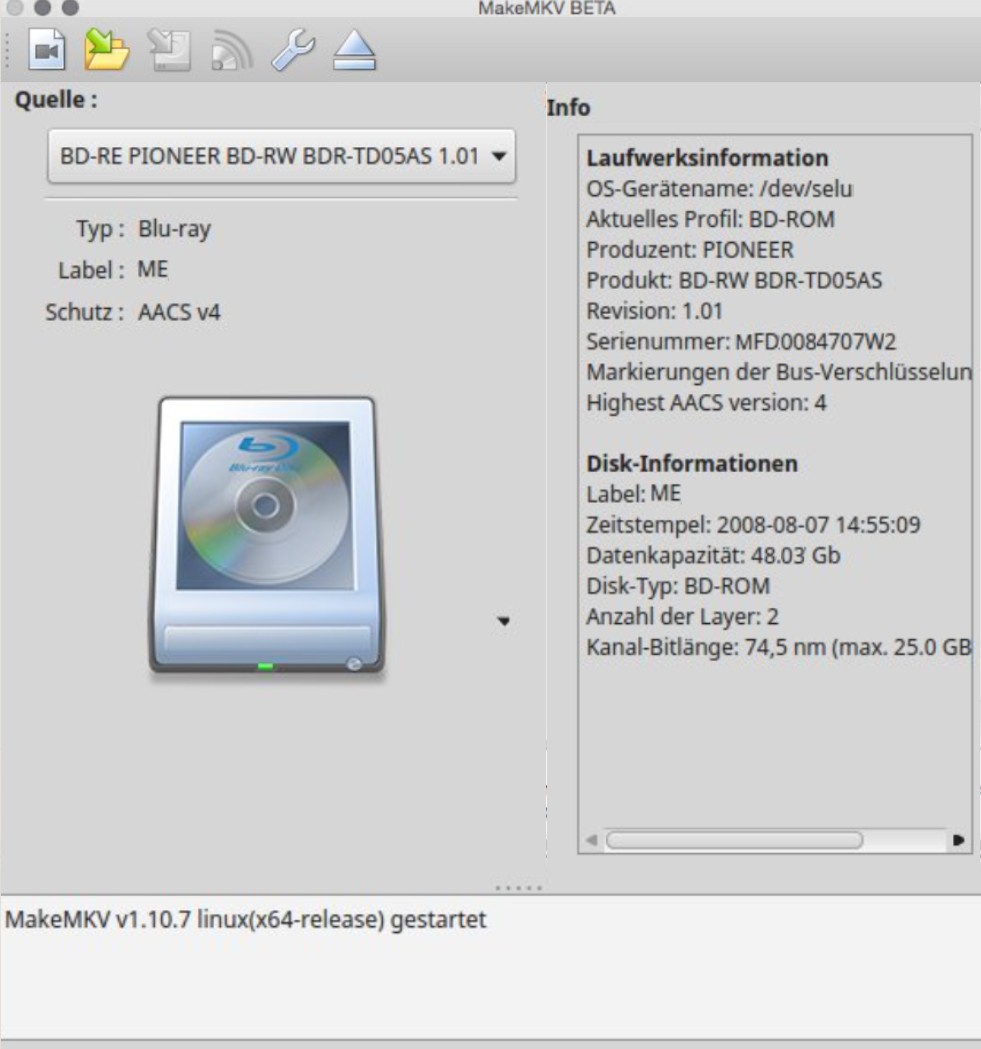The height and width of the screenshot is (1049, 981).
Task: Open the BD-RE PIONEER source drive dropdown
Action: (281, 156)
